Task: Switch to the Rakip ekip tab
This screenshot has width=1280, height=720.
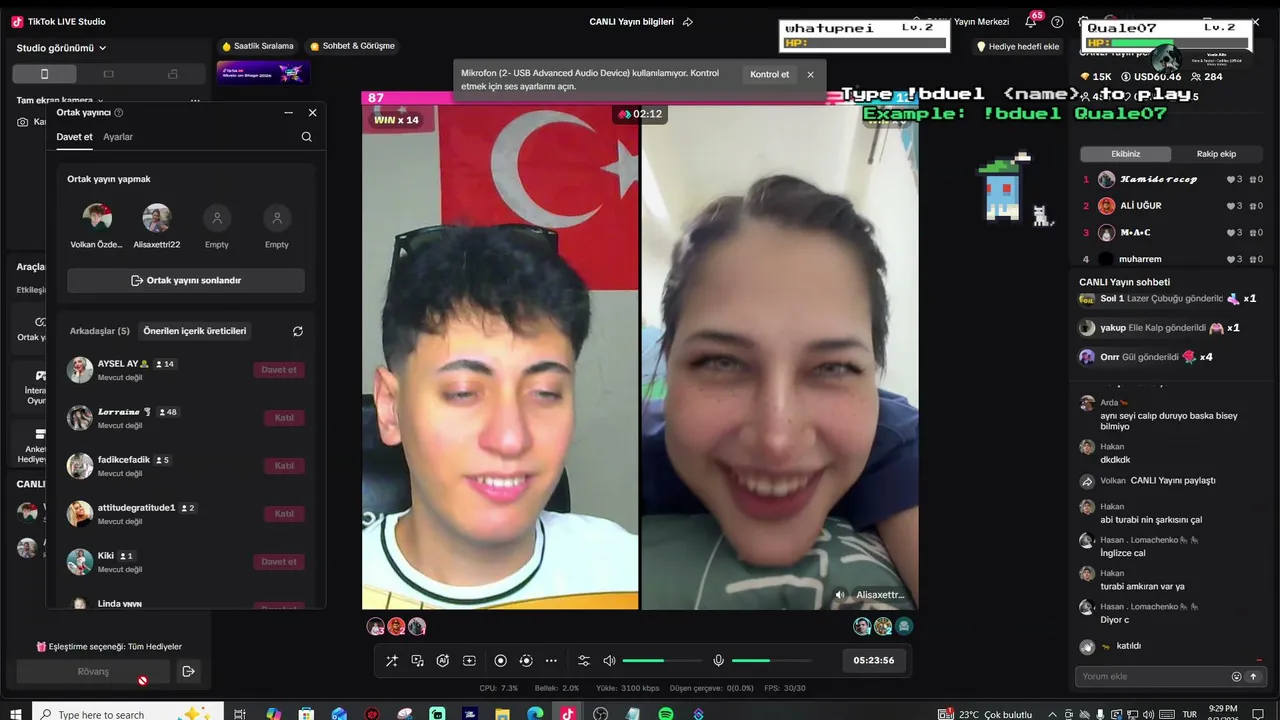Action: click(1217, 154)
